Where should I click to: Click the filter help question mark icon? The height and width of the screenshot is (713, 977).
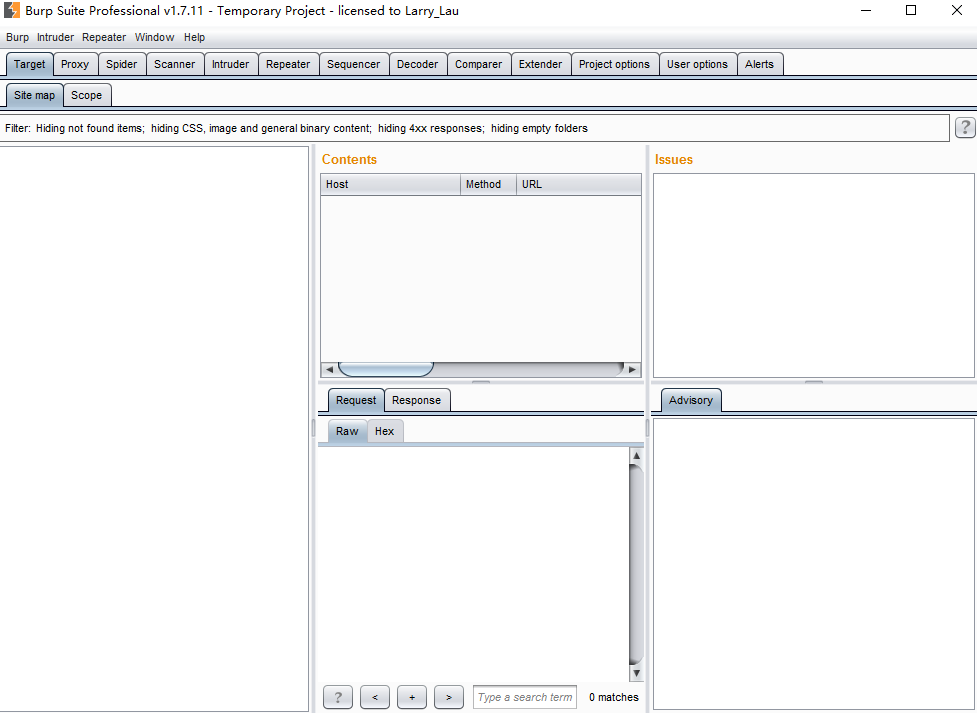pos(965,128)
